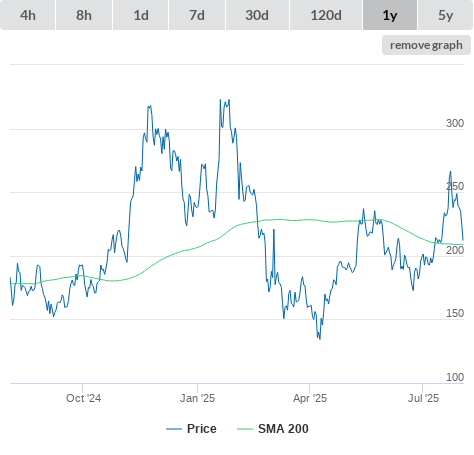Show the 30d price history
Viewport: 474px width, 455px height.
[257, 15]
